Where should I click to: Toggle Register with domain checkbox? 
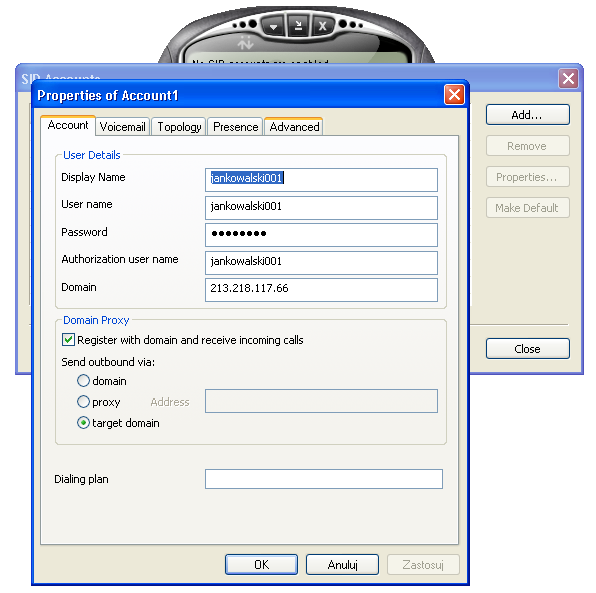coord(68,339)
